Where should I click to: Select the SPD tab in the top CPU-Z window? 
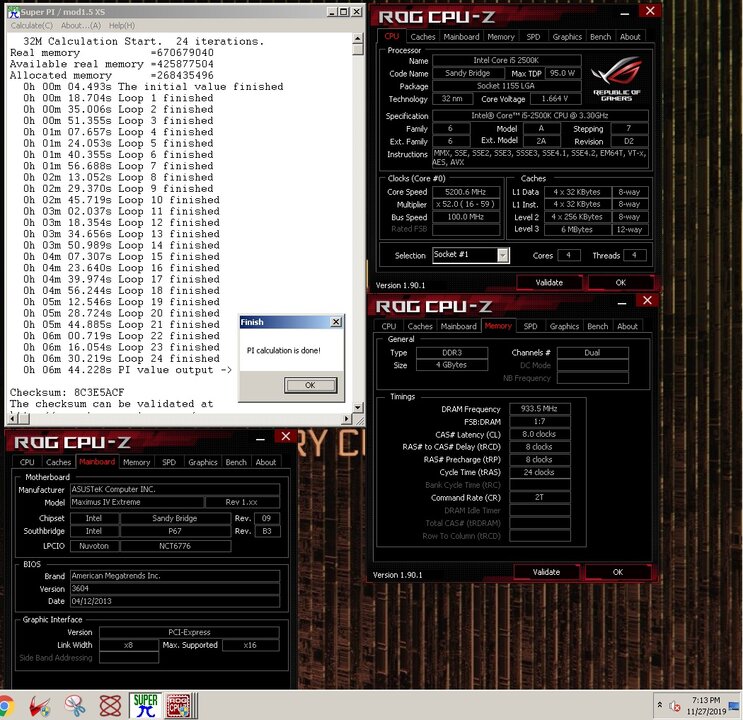click(x=533, y=37)
